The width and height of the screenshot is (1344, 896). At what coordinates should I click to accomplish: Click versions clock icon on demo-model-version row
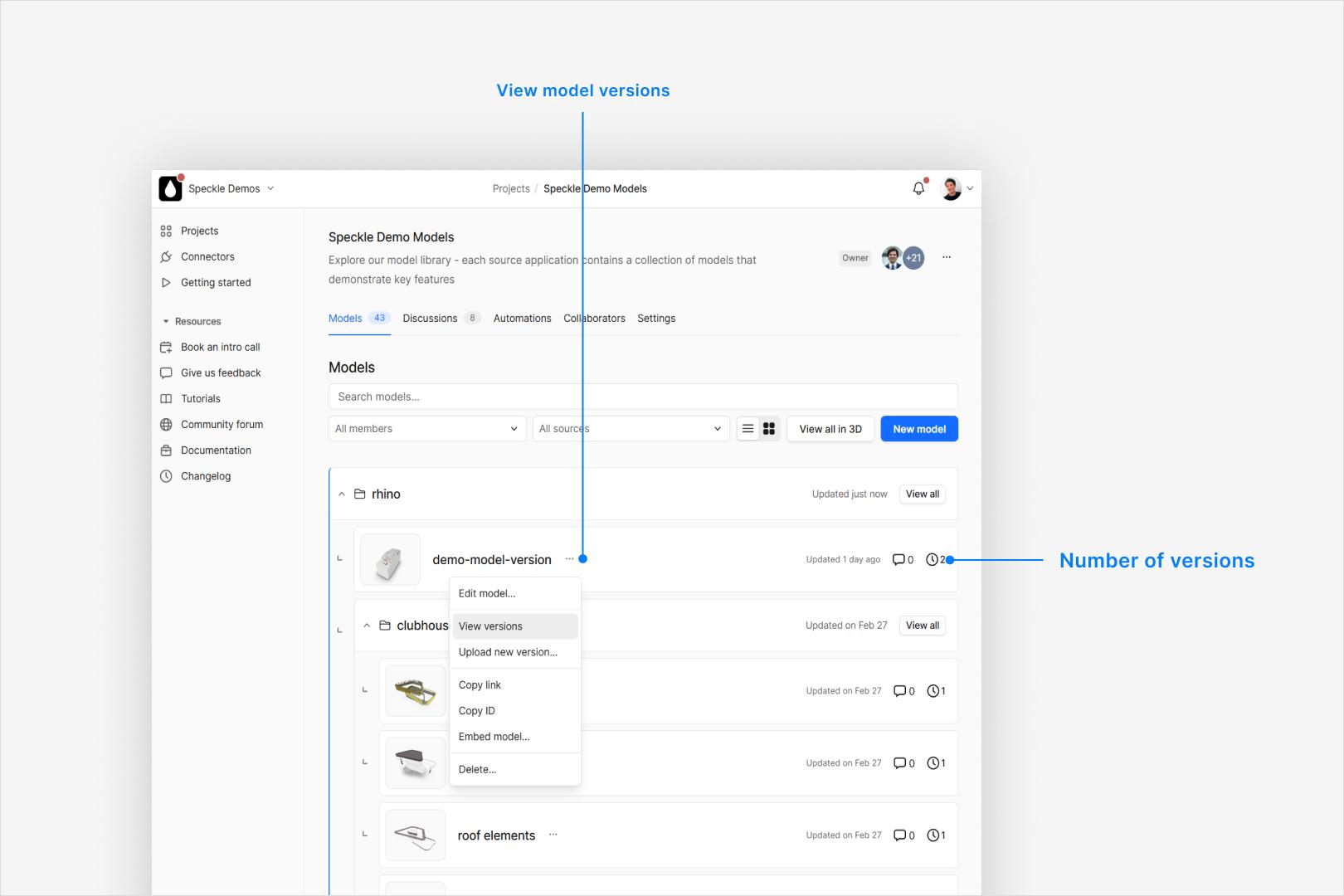[x=932, y=559]
